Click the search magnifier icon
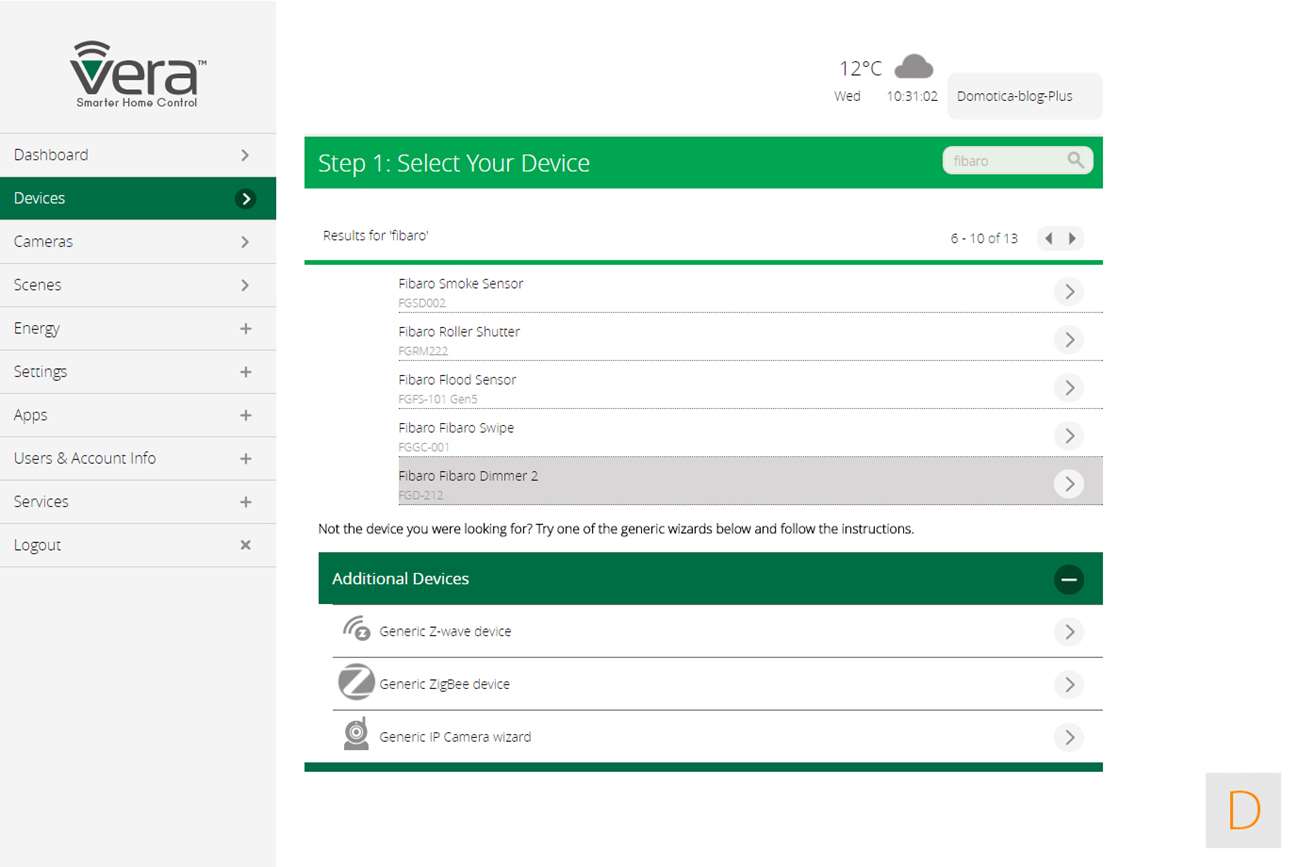The width and height of the screenshot is (1300, 867). [x=1075, y=160]
